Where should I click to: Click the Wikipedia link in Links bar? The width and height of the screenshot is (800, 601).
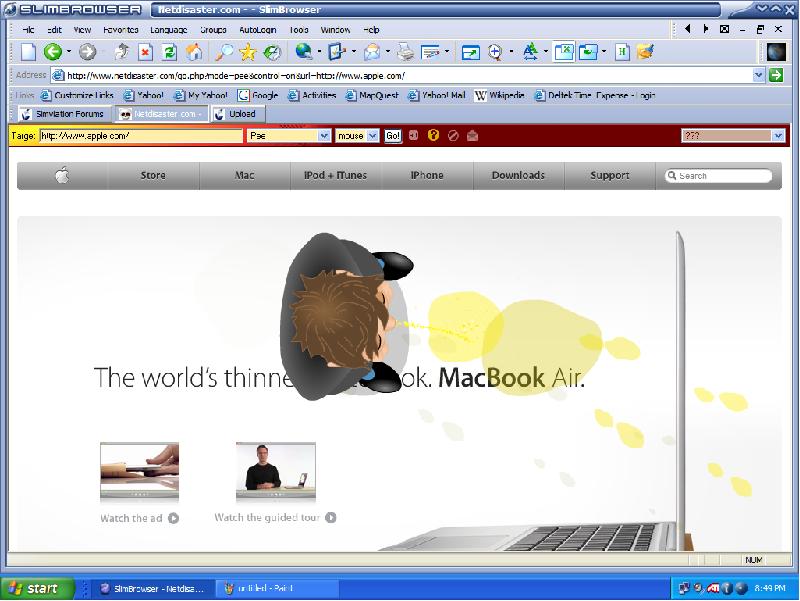(x=499, y=96)
